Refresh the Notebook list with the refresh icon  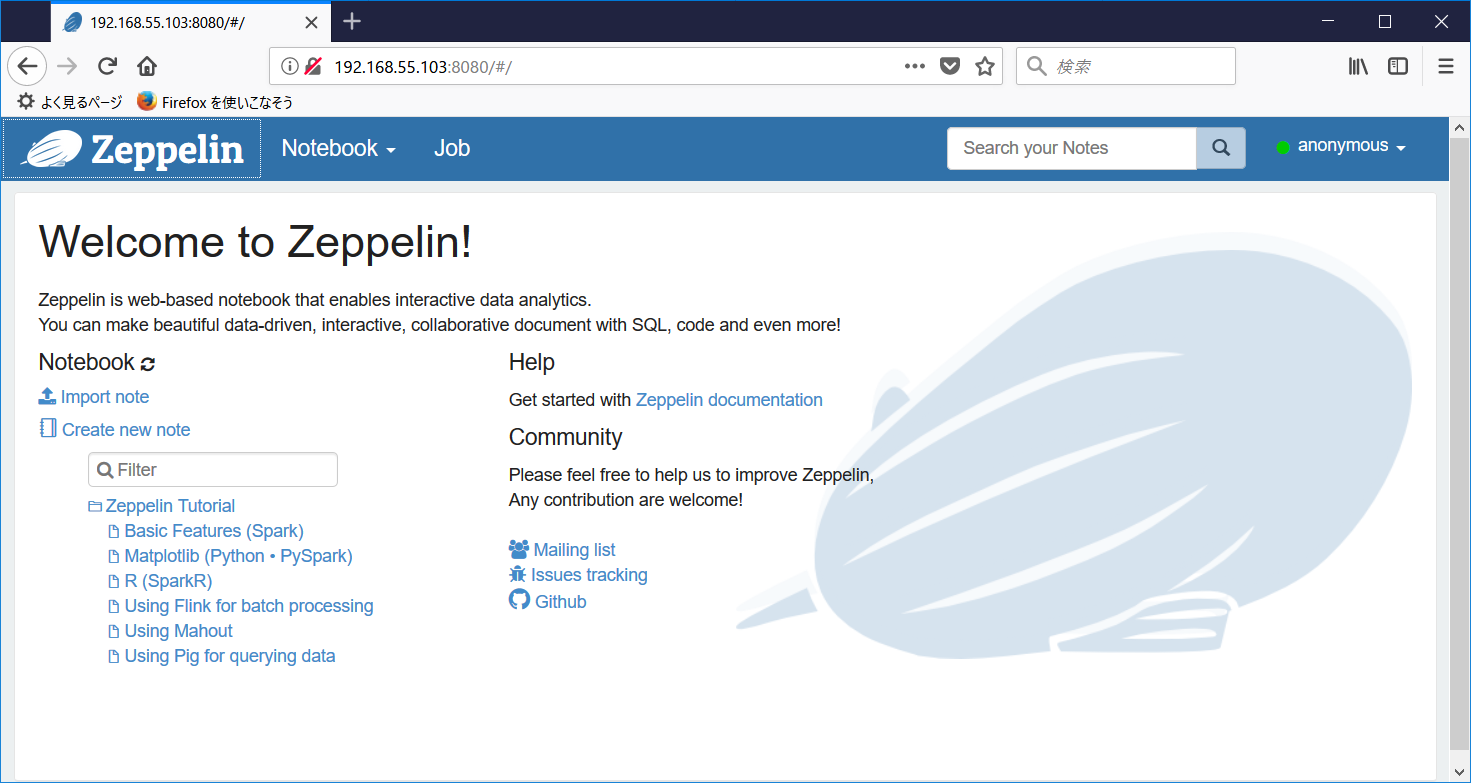[x=146, y=362]
